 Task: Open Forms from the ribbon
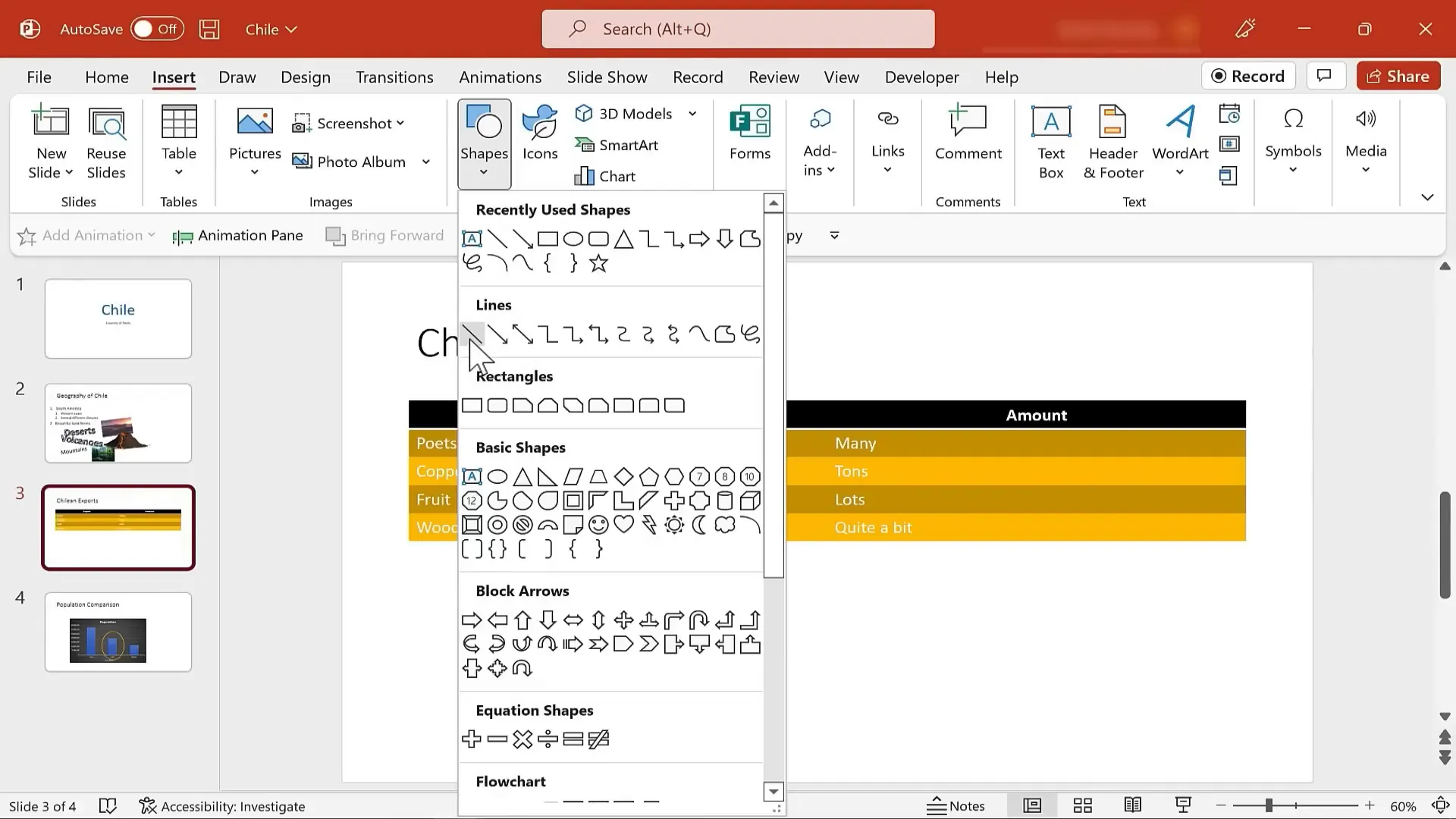(x=749, y=133)
